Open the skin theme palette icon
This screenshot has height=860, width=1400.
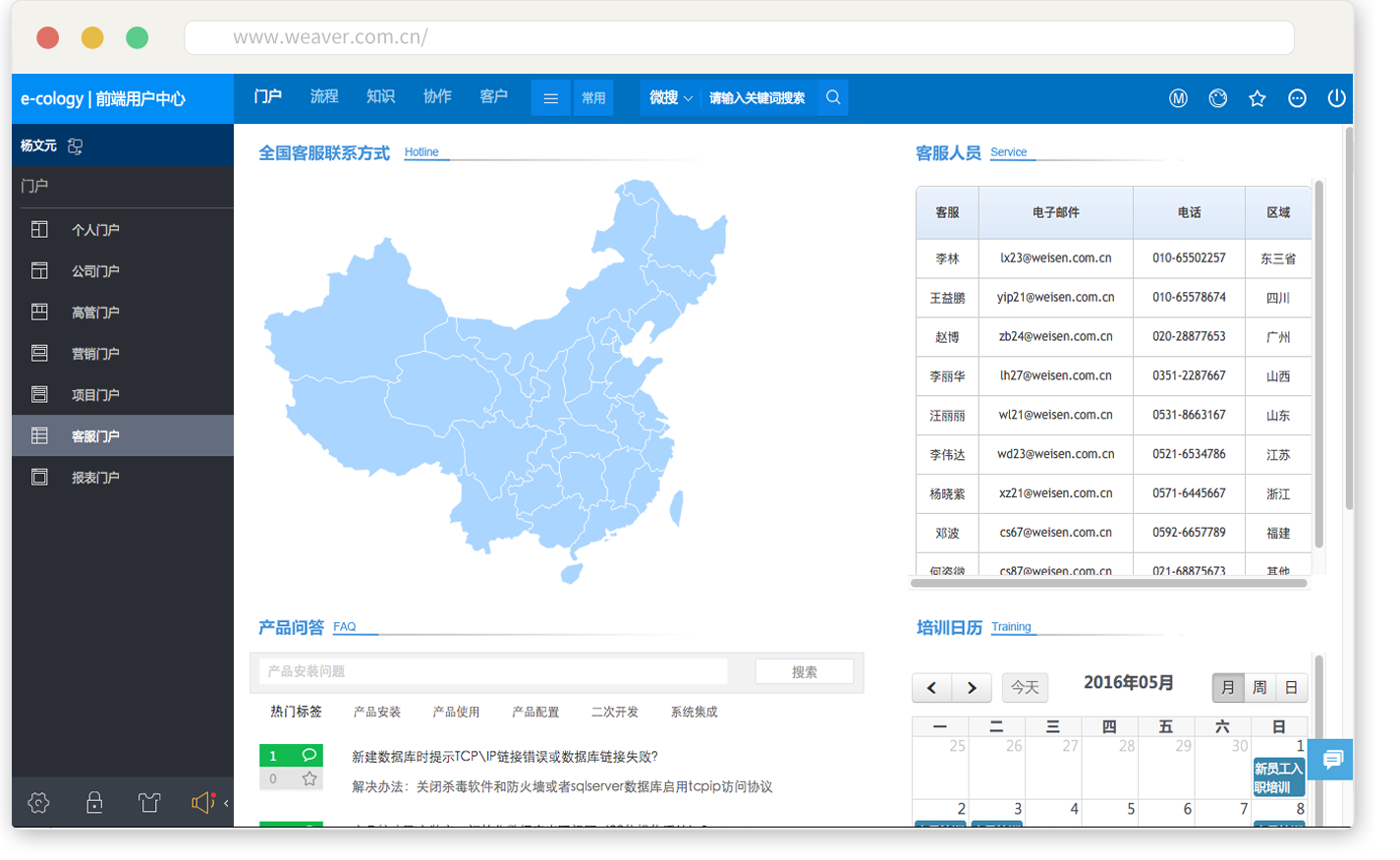(1217, 98)
